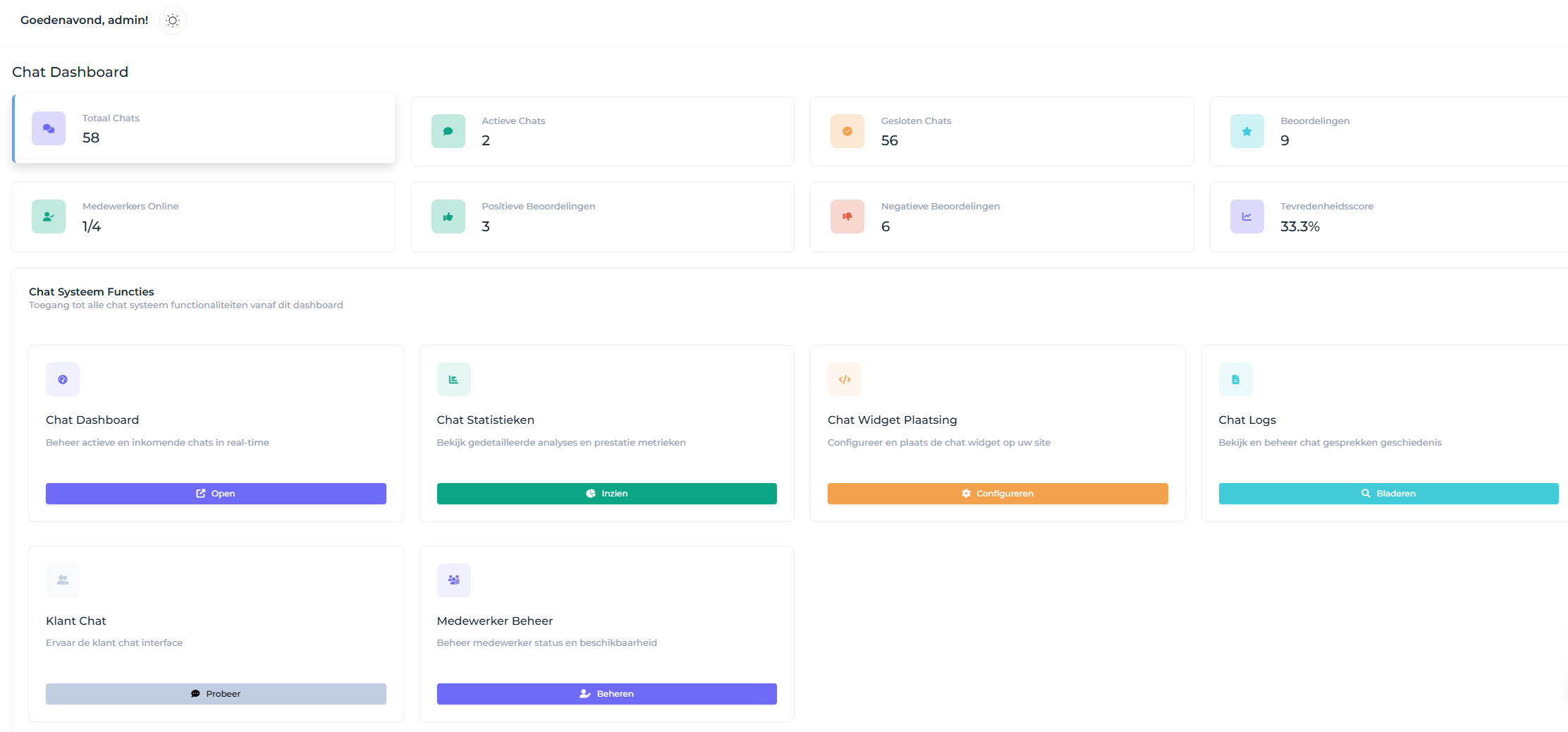Click Beheren to manage employee availability
1568x732 pixels.
point(606,693)
